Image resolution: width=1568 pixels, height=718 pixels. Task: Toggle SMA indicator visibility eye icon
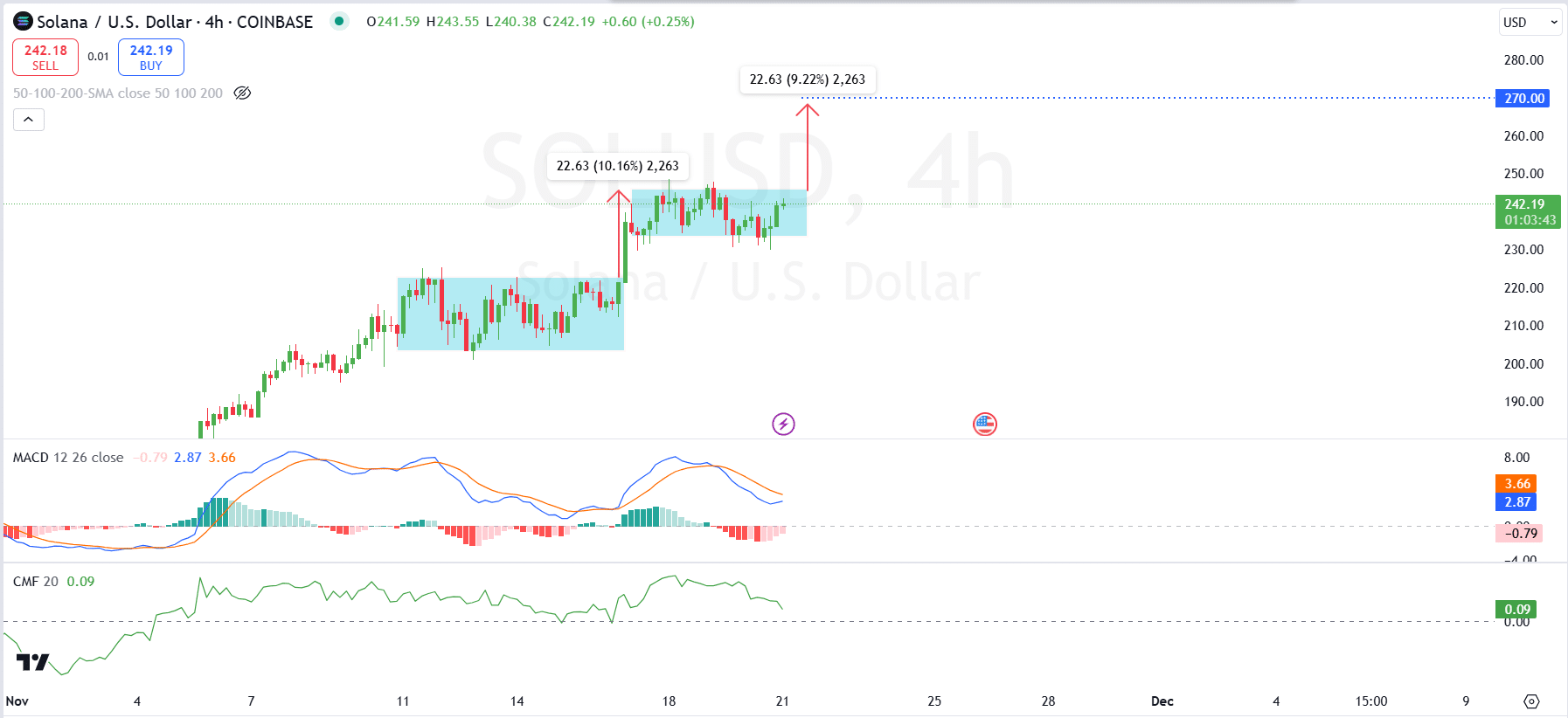(x=243, y=93)
